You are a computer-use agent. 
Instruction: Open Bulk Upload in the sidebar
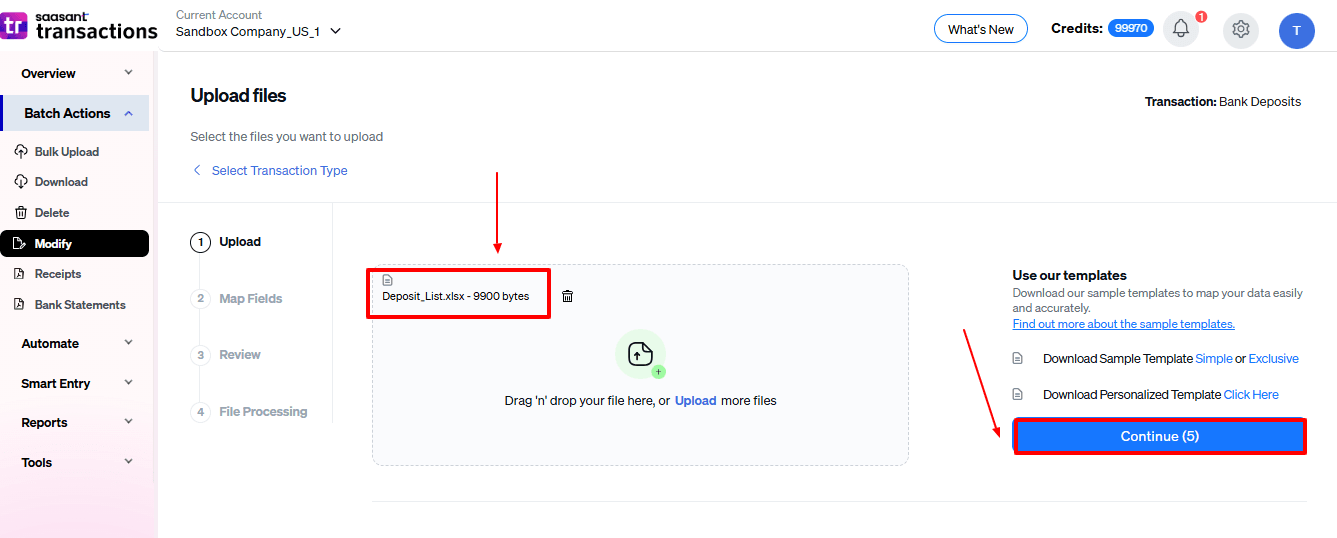(66, 152)
